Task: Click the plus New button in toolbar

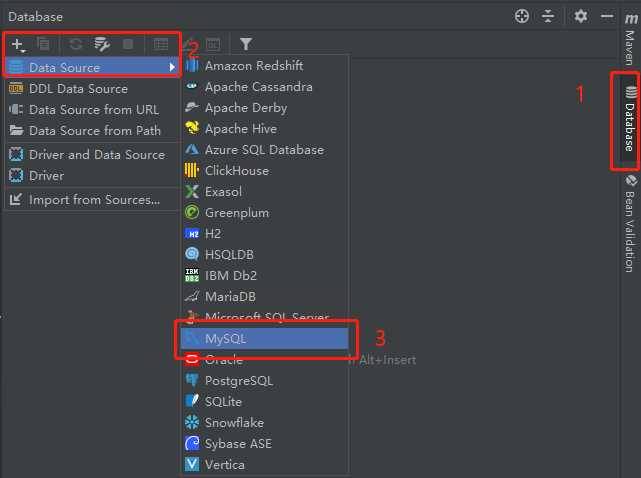Action: [x=18, y=44]
